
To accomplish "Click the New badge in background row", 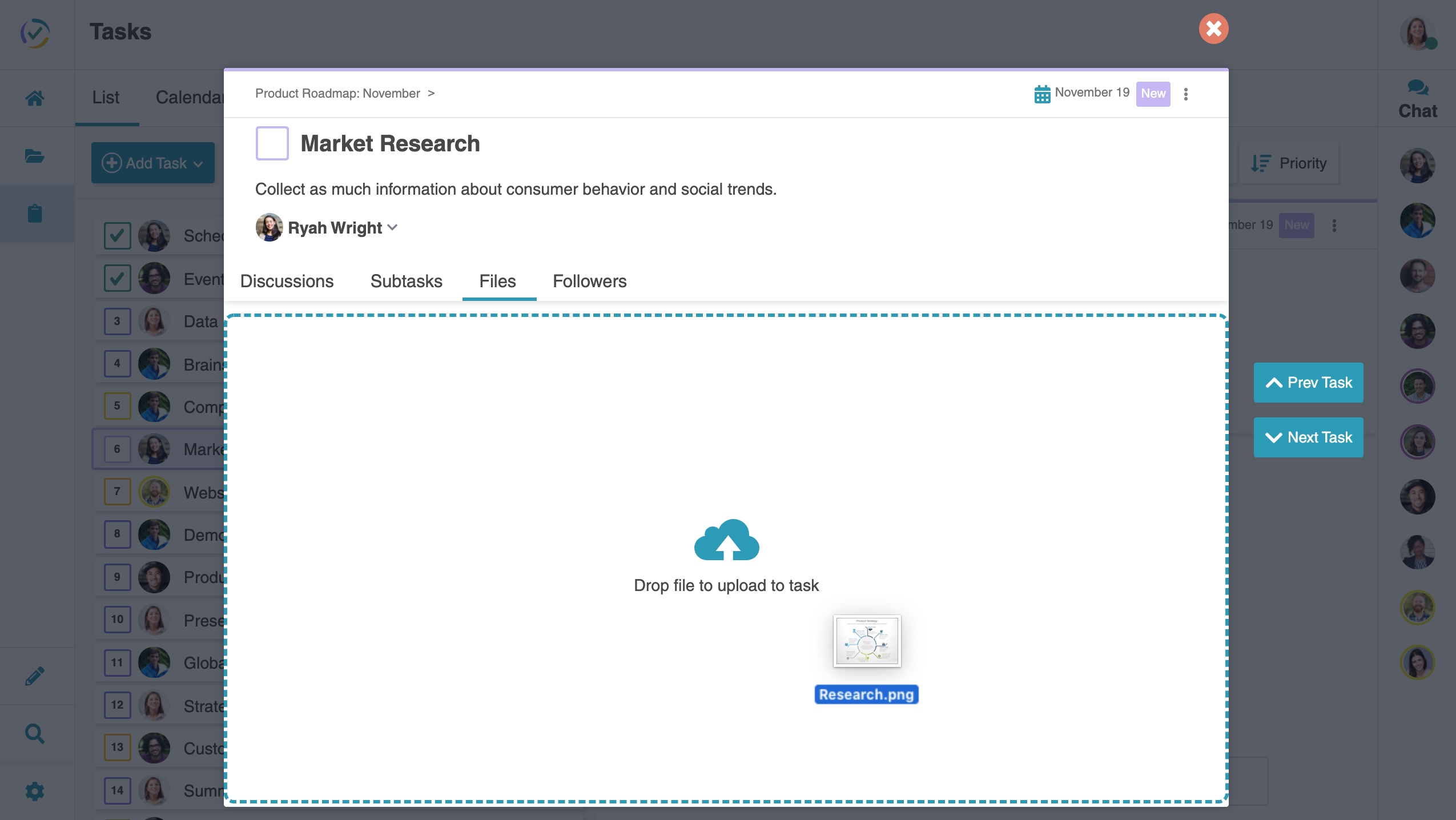I will click(x=1296, y=225).
